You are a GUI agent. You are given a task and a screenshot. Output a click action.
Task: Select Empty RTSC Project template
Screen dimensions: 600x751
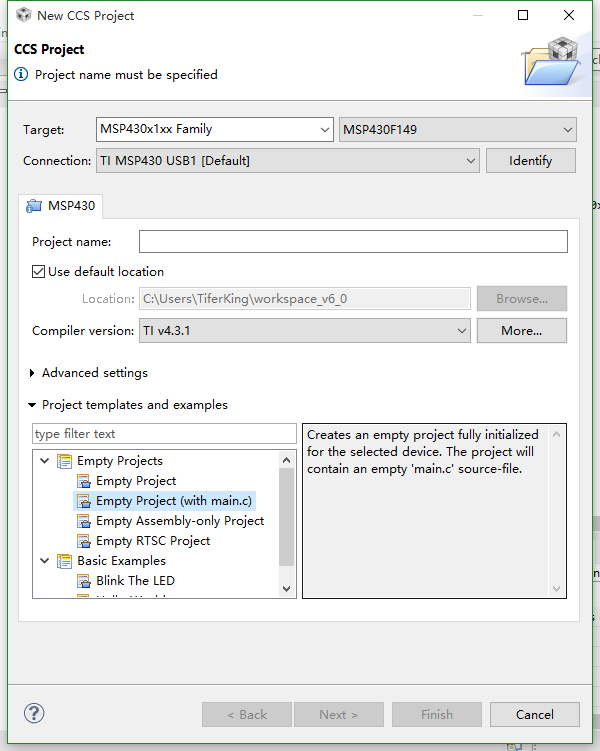tap(153, 541)
